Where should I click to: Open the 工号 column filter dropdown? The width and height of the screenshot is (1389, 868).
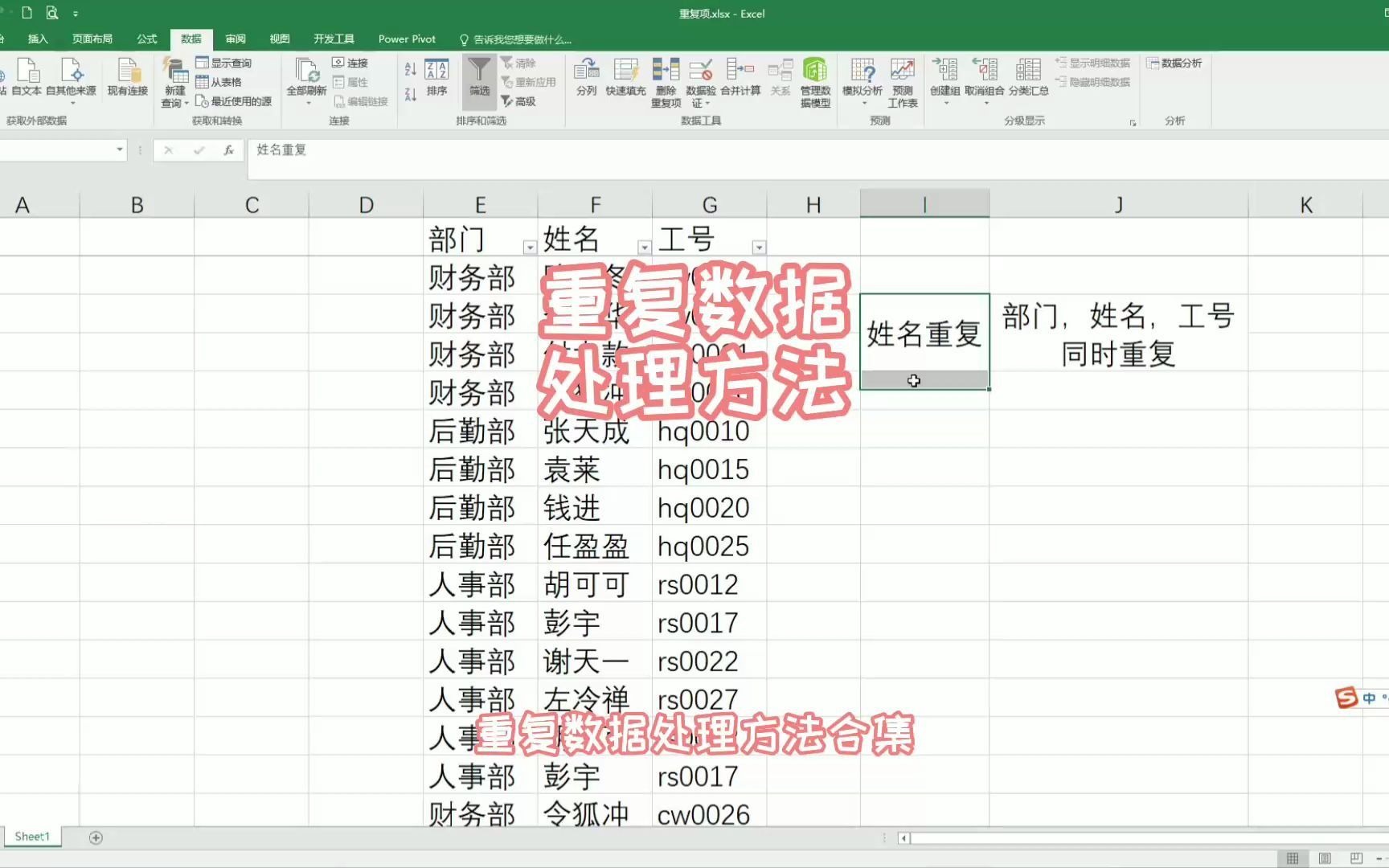coord(759,248)
